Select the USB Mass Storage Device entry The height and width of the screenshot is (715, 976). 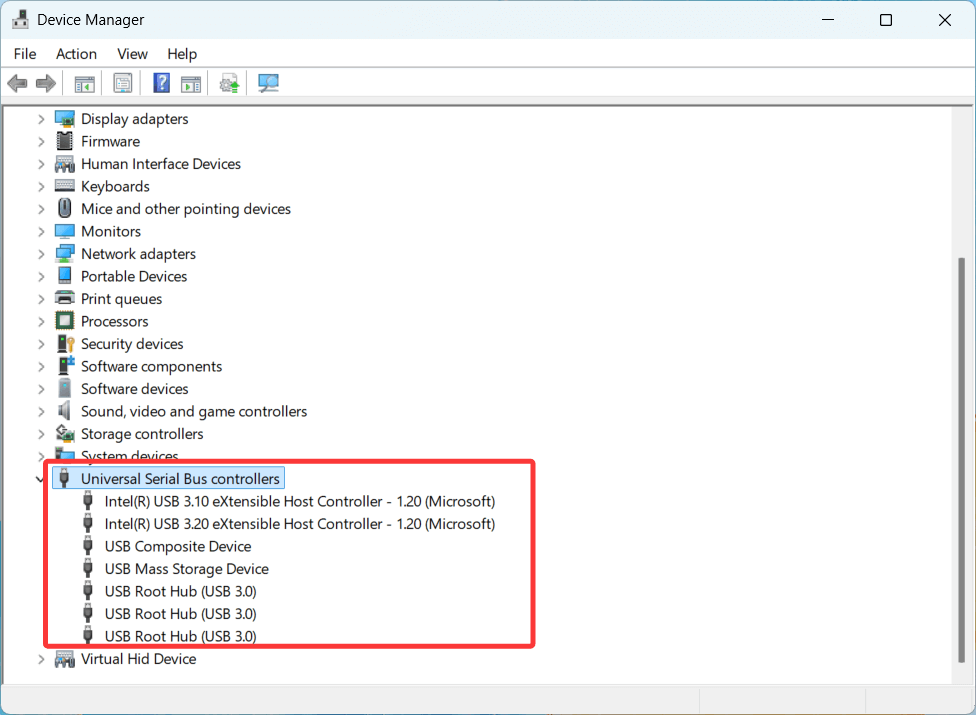(186, 568)
